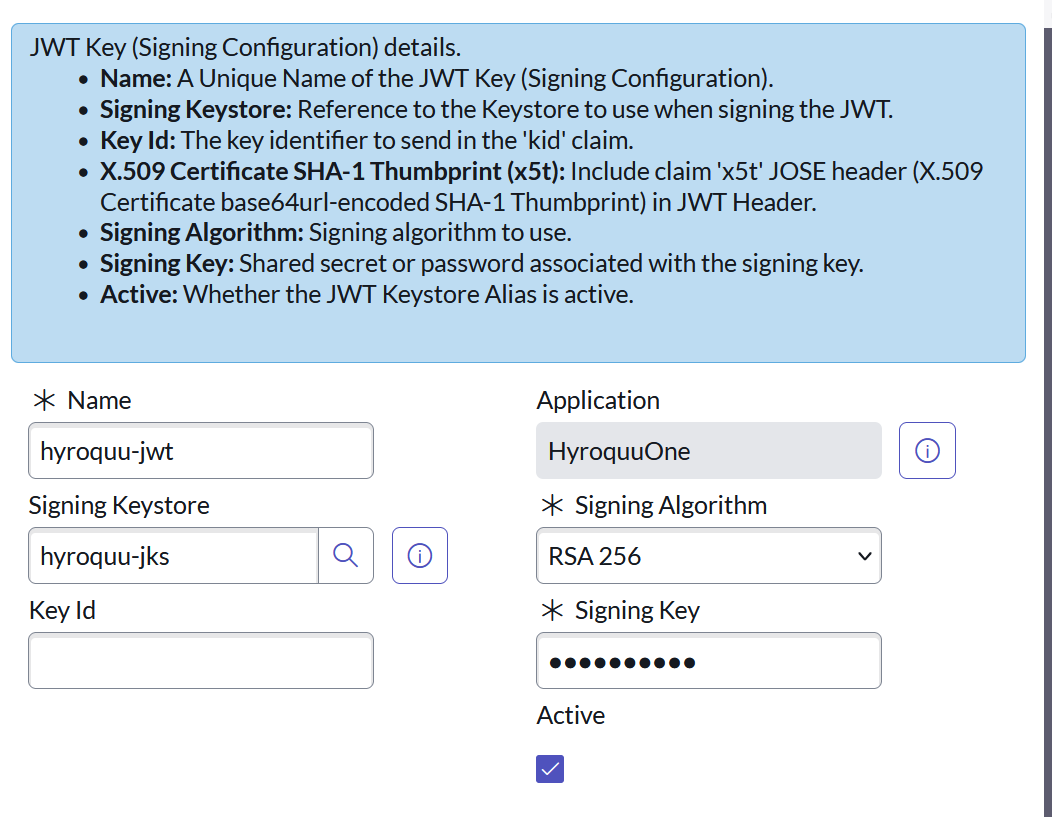Click the masked Signing Key field

(708, 660)
